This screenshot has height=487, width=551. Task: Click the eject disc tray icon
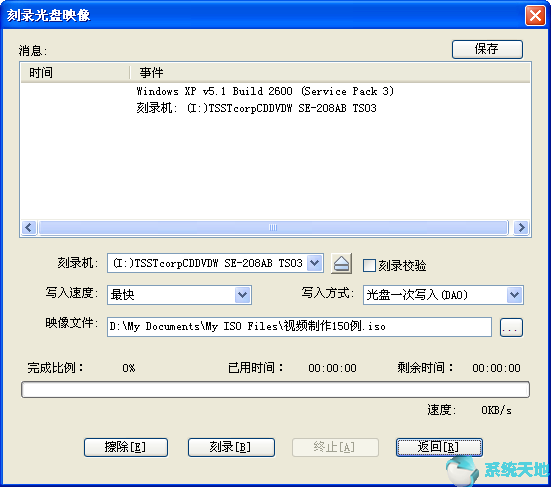tap(341, 264)
